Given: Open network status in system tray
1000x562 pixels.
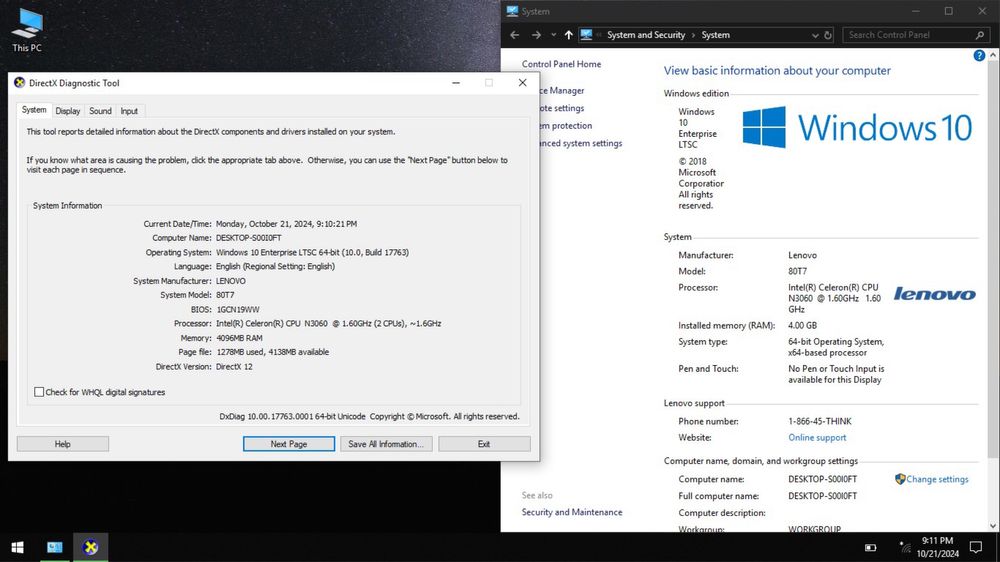Looking at the screenshot, I should [x=905, y=547].
